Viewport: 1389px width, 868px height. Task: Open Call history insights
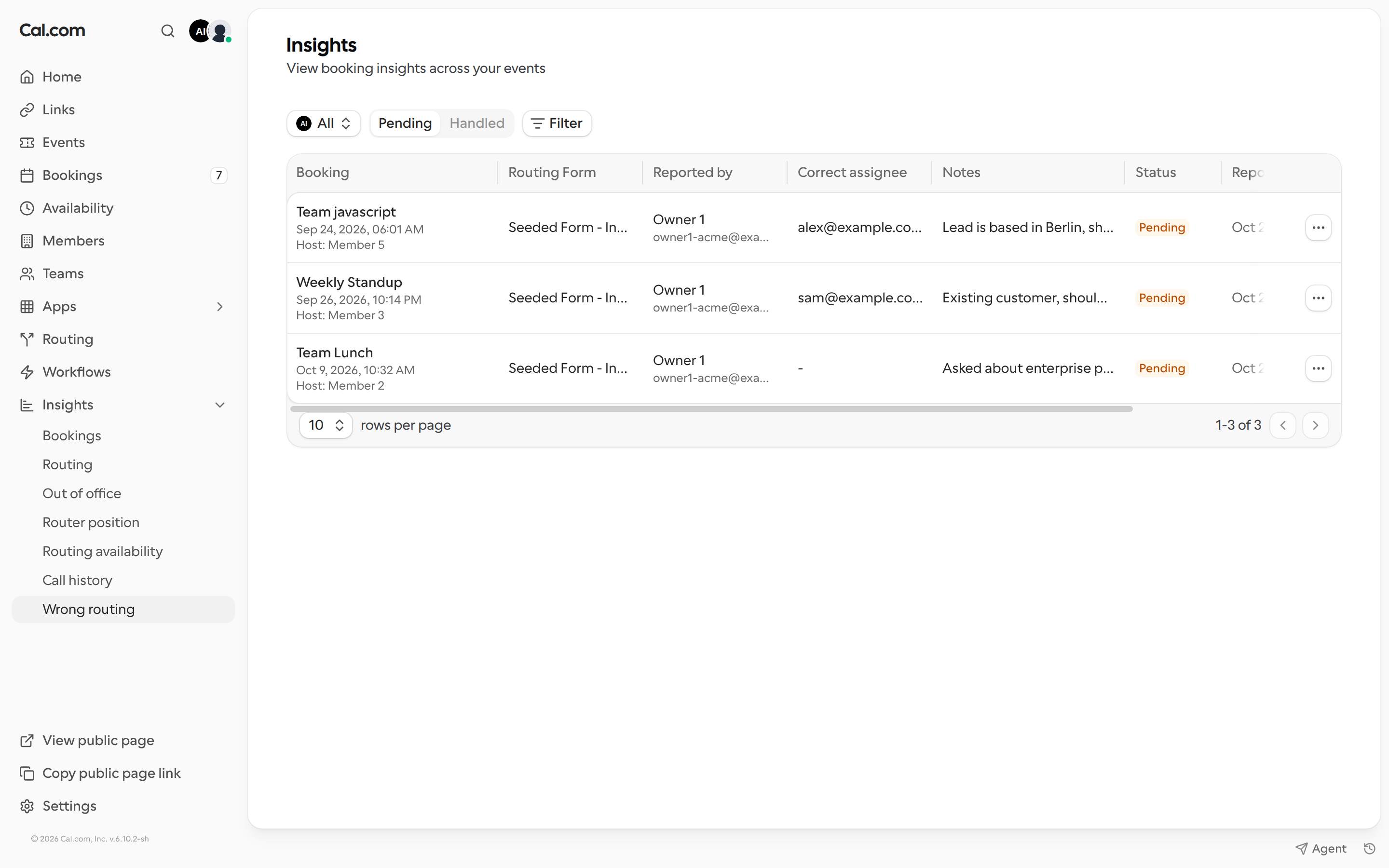[x=123, y=581]
